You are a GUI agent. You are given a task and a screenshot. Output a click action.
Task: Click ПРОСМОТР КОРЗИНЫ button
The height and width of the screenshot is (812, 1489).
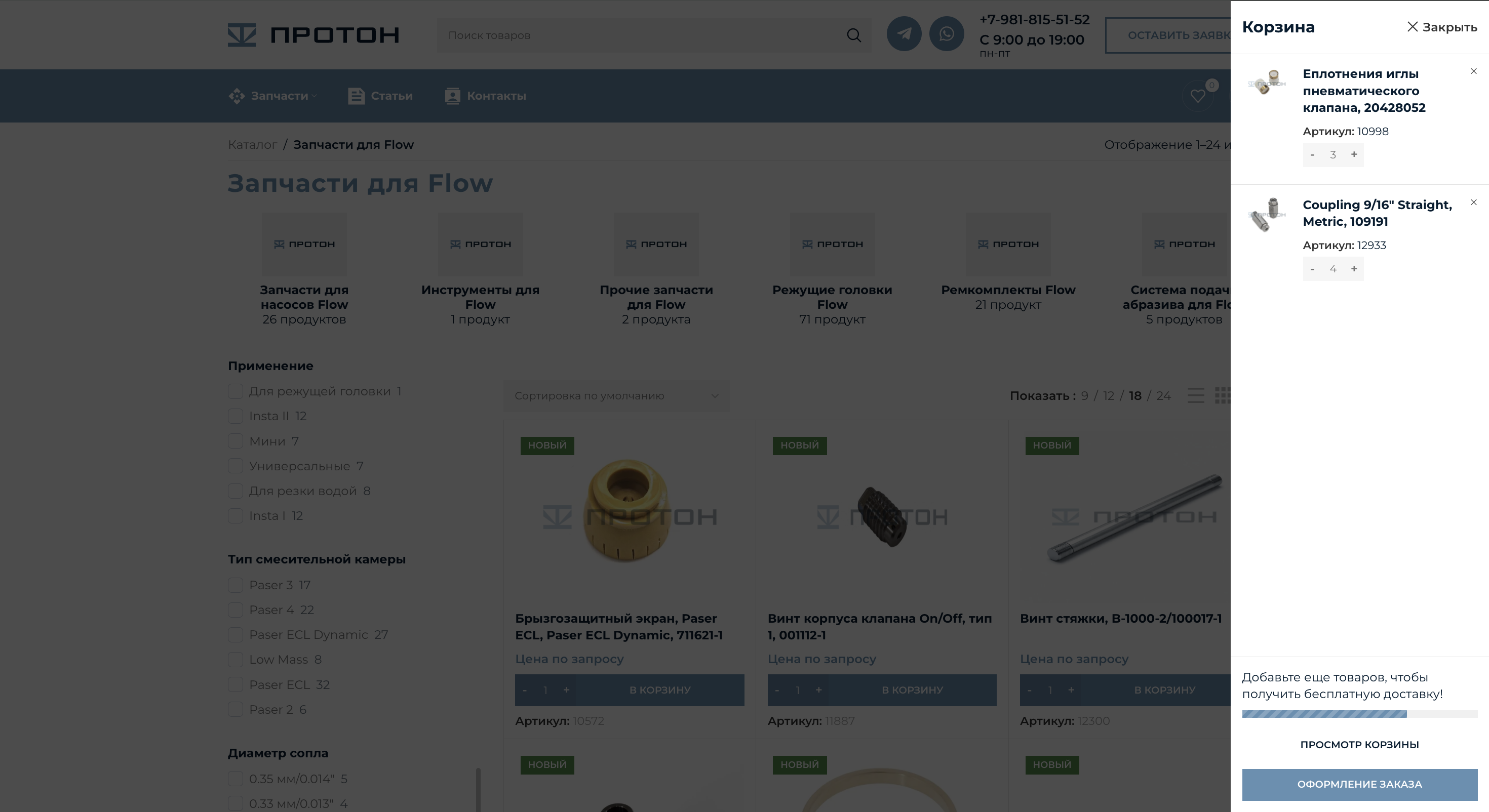[x=1359, y=744]
